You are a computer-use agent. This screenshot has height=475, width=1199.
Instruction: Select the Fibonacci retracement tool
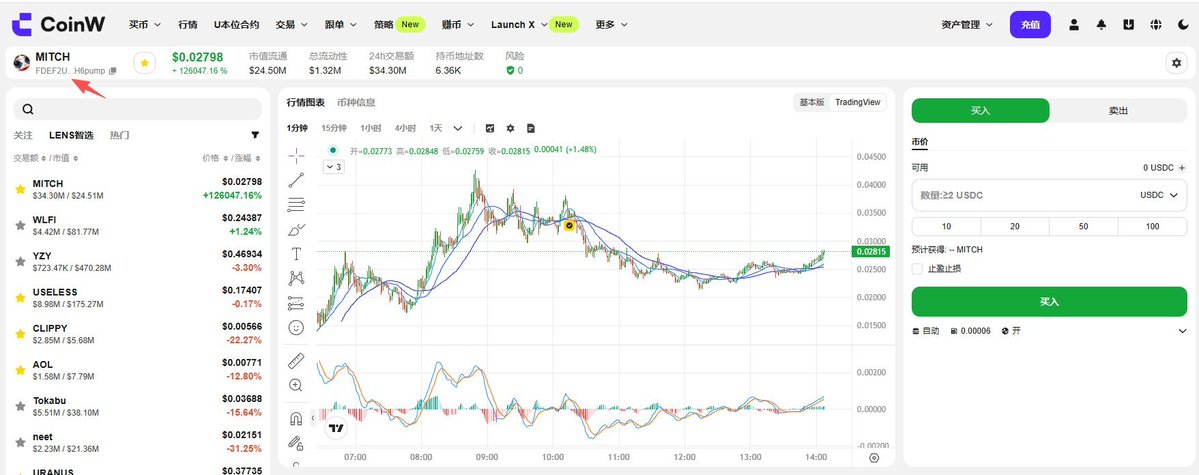pyautogui.click(x=296, y=204)
